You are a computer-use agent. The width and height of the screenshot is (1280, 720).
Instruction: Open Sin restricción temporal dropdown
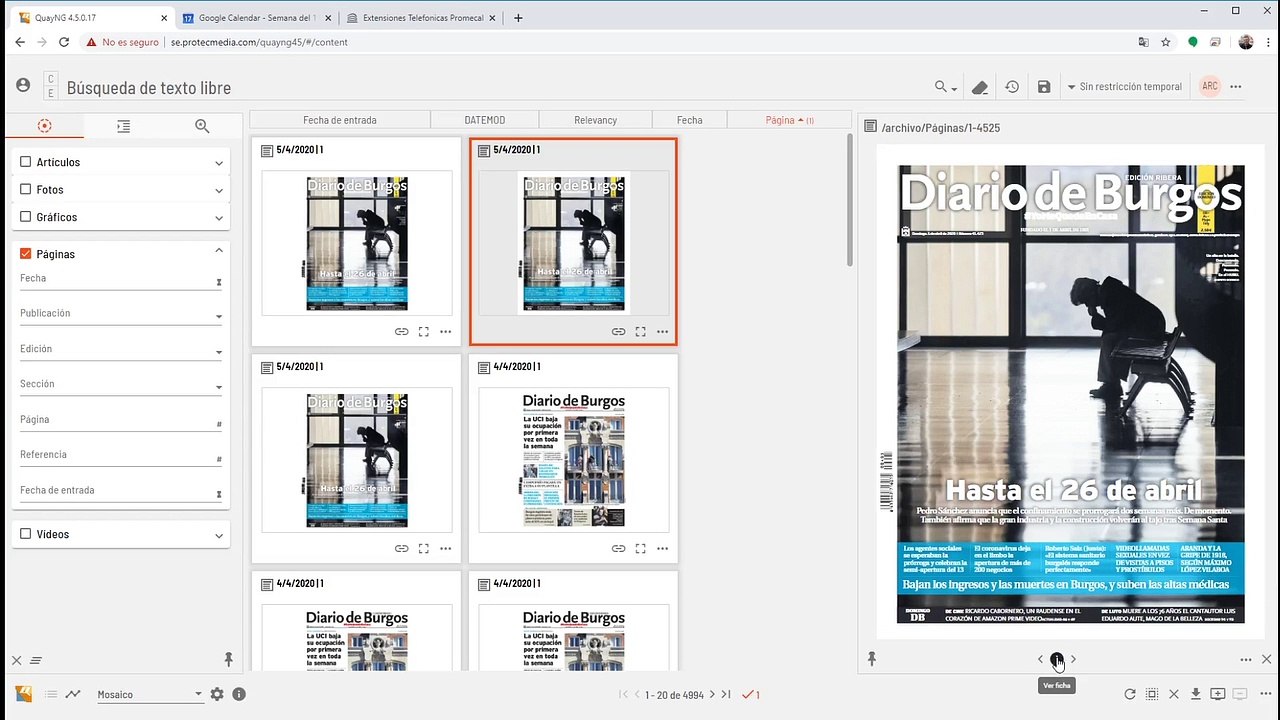pyautogui.click(x=1125, y=87)
